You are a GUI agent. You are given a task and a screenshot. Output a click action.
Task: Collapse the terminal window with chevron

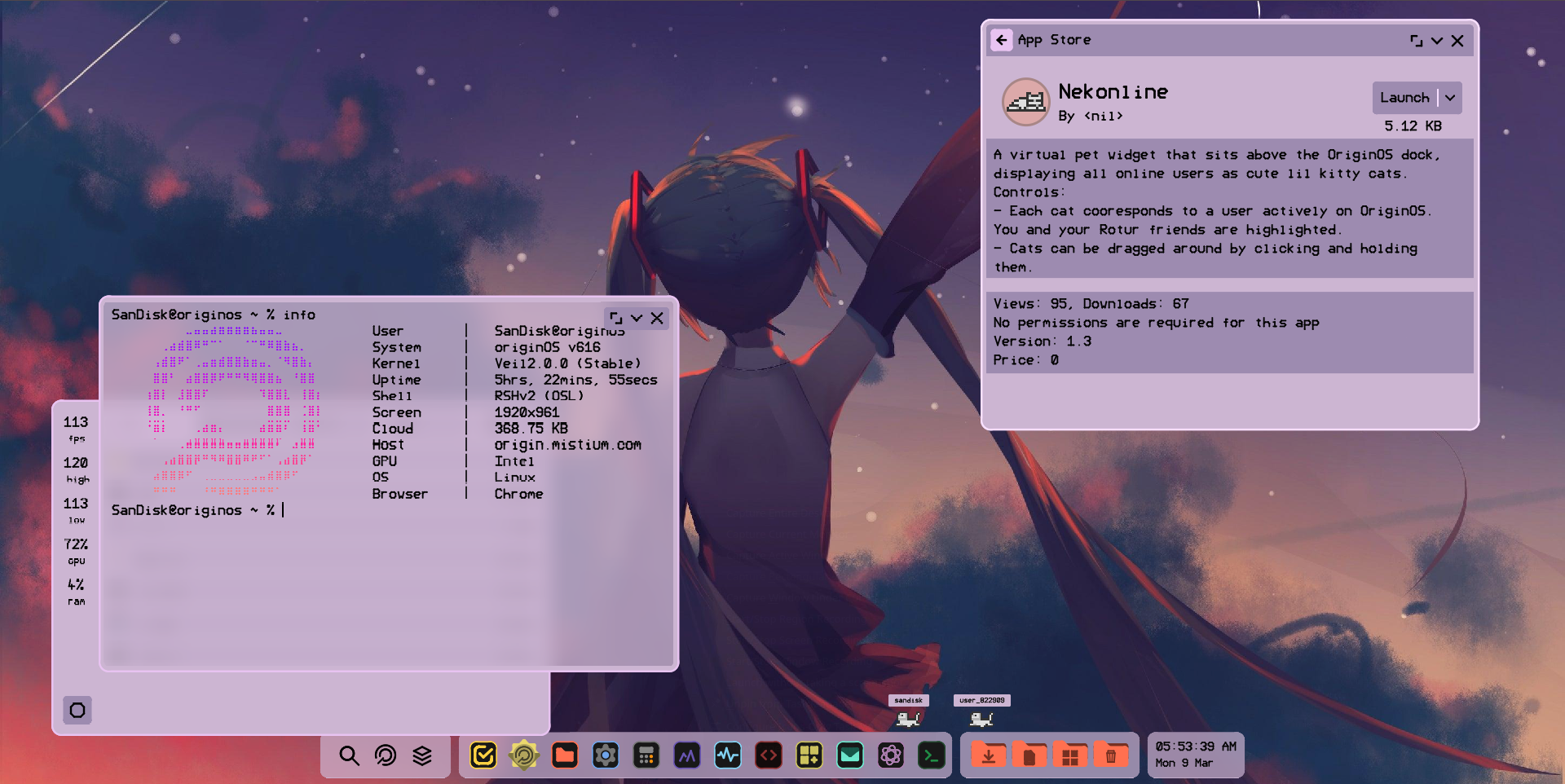tap(637, 318)
